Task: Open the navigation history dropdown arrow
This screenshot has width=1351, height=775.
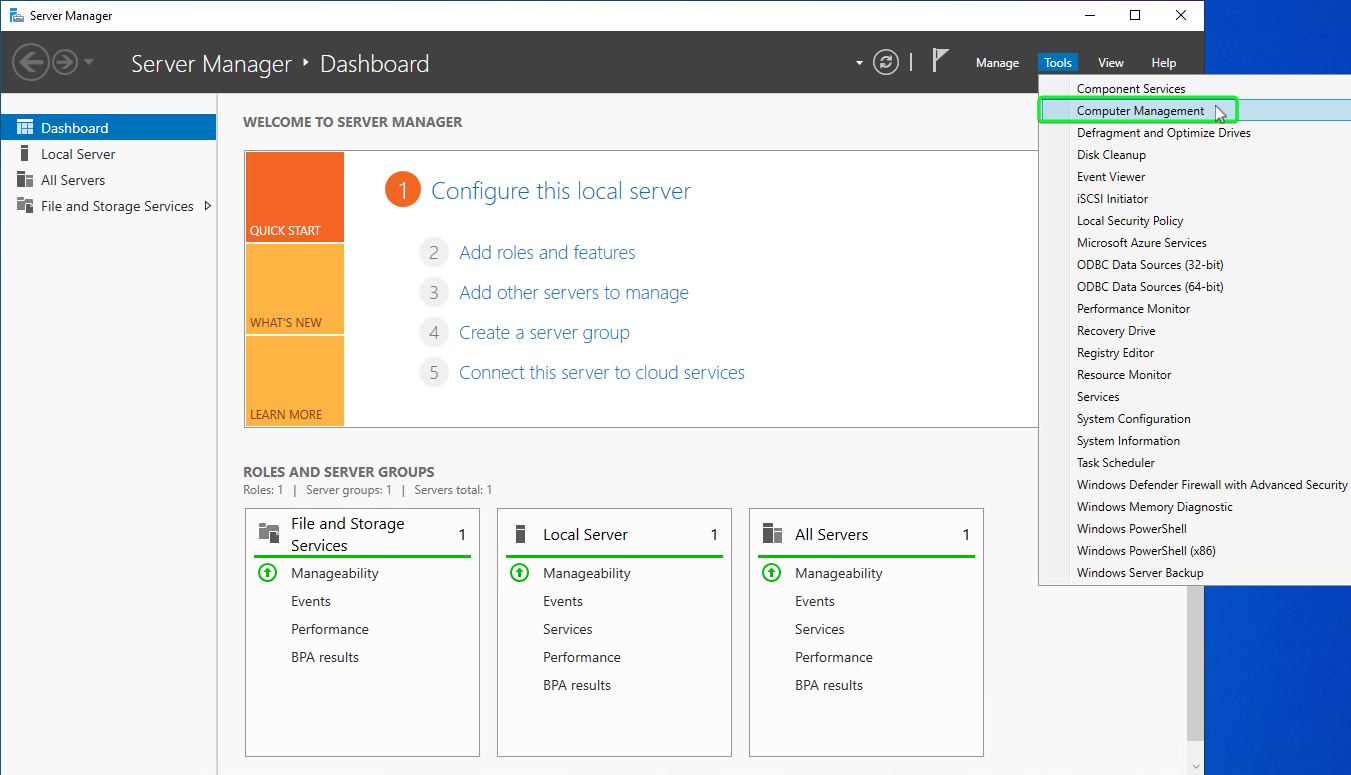Action: (x=89, y=62)
